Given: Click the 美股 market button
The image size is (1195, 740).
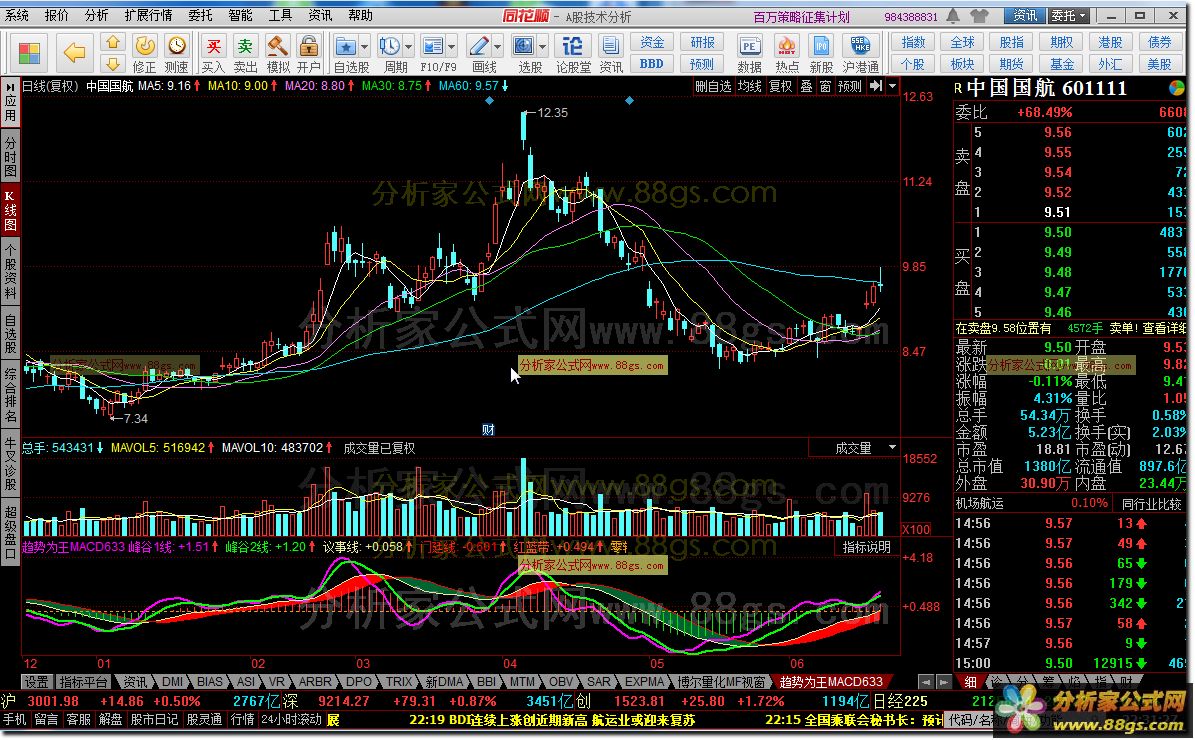Looking at the screenshot, I should (1160, 64).
